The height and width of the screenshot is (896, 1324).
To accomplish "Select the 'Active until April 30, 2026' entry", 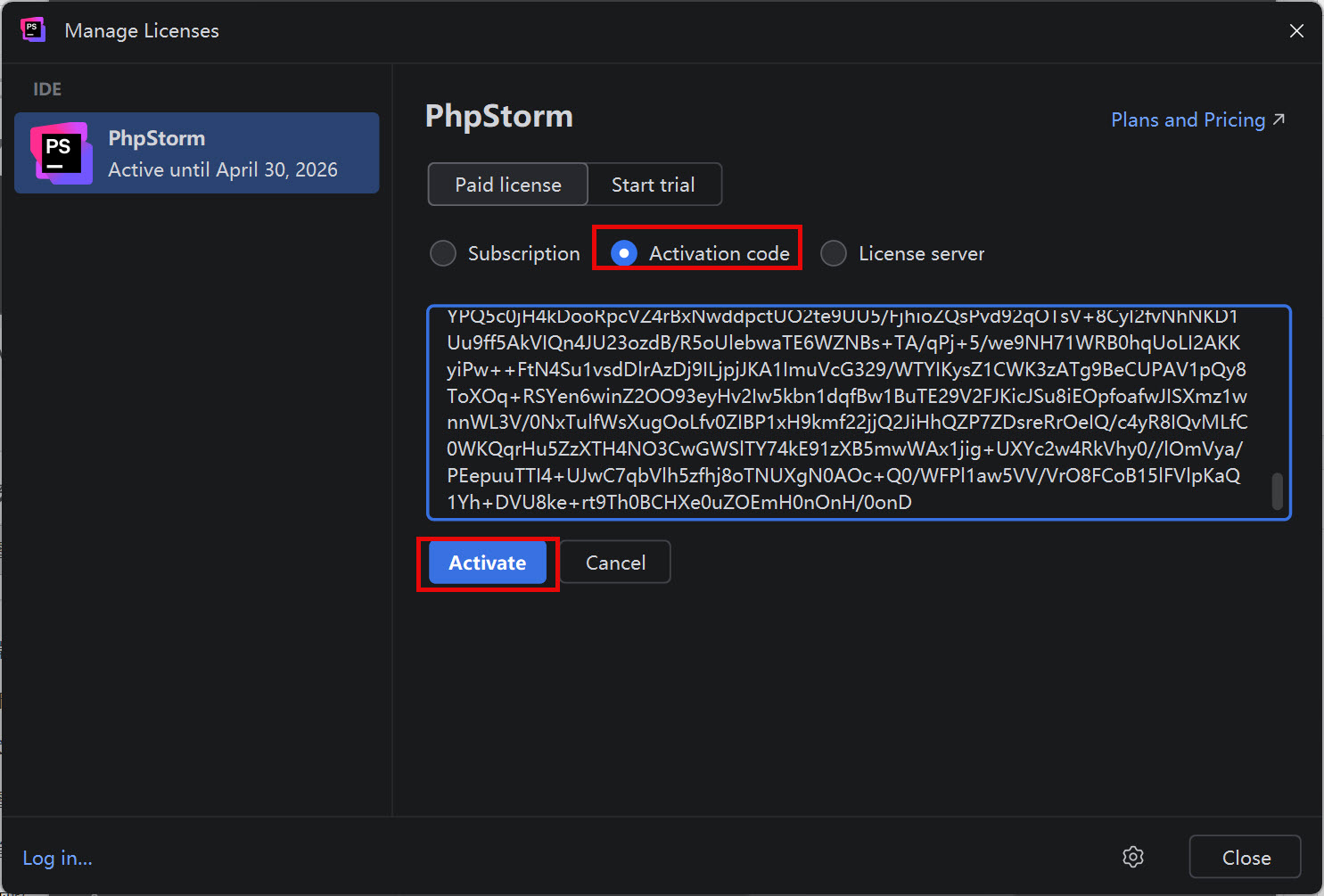I will tap(223, 169).
